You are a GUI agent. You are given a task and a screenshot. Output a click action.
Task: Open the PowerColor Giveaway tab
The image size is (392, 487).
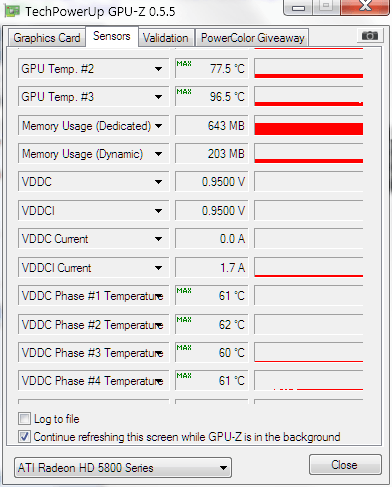252,38
